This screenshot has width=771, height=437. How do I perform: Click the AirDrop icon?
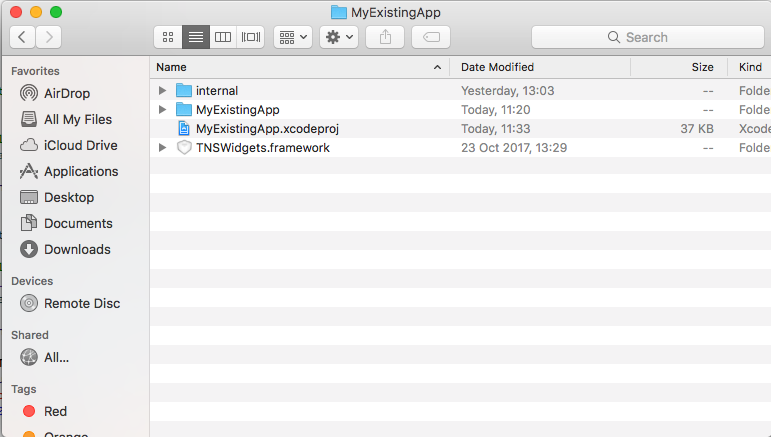[x=29, y=93]
